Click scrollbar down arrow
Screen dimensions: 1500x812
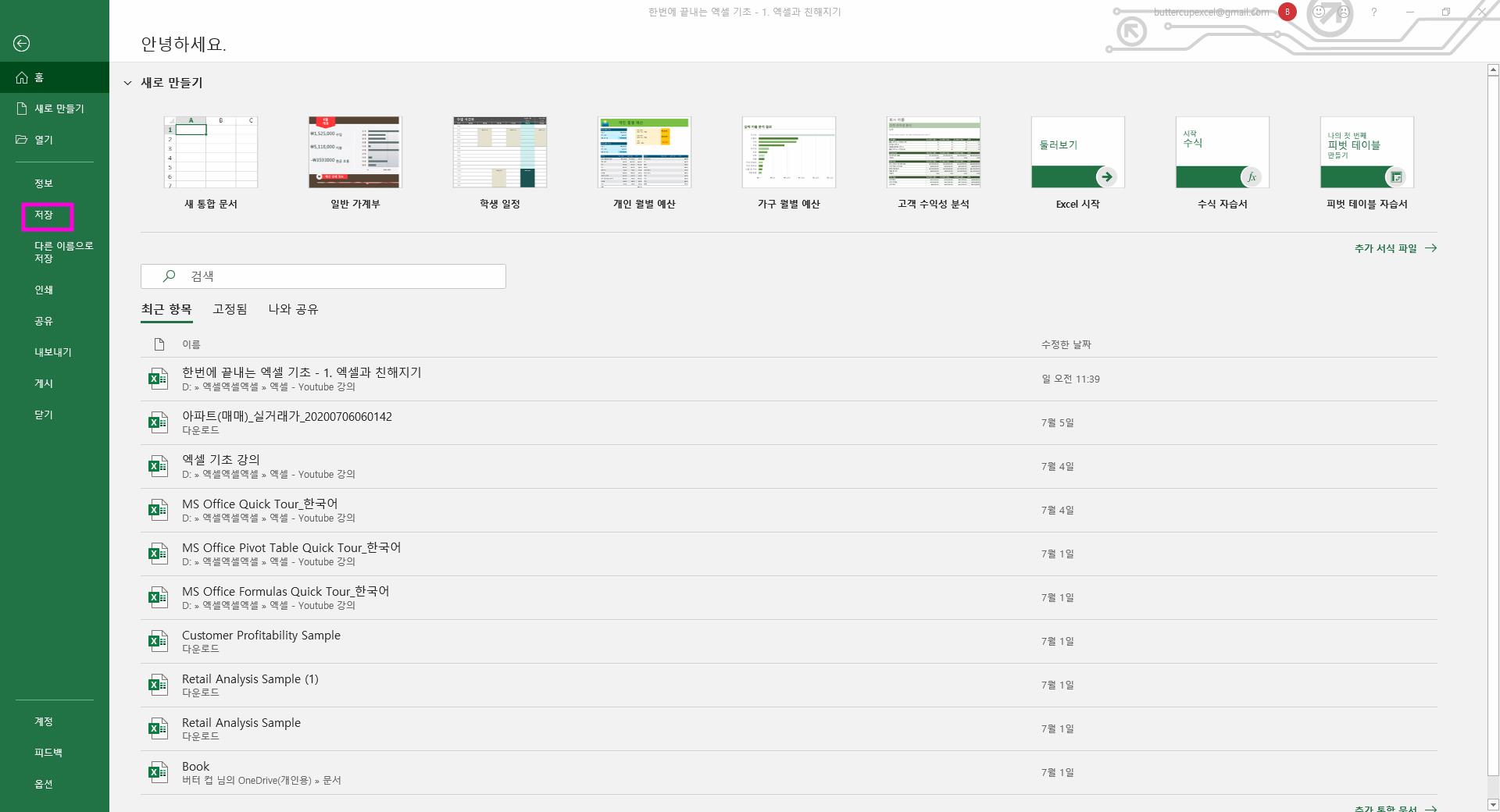coord(1493,805)
